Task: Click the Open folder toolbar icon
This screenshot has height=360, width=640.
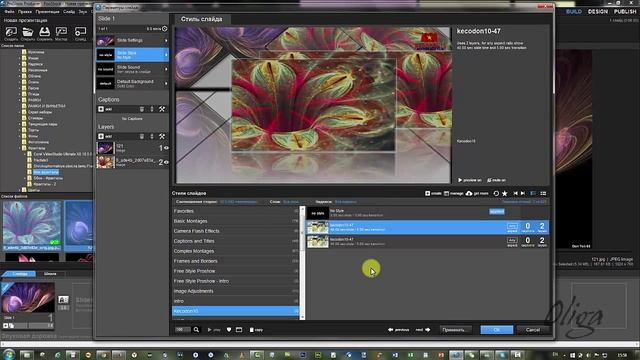Action: (28, 33)
